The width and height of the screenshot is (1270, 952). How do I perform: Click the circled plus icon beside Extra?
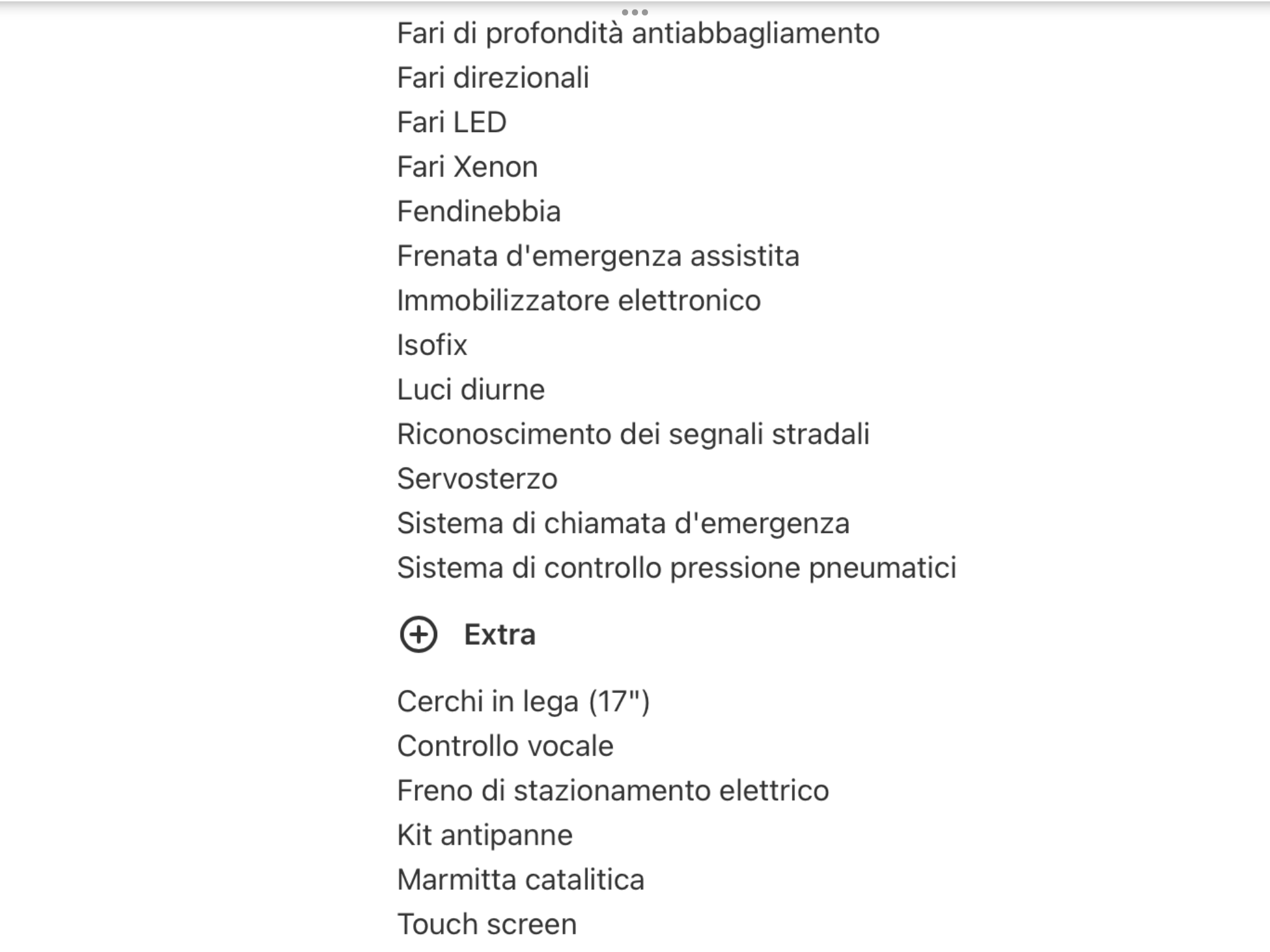(x=419, y=635)
